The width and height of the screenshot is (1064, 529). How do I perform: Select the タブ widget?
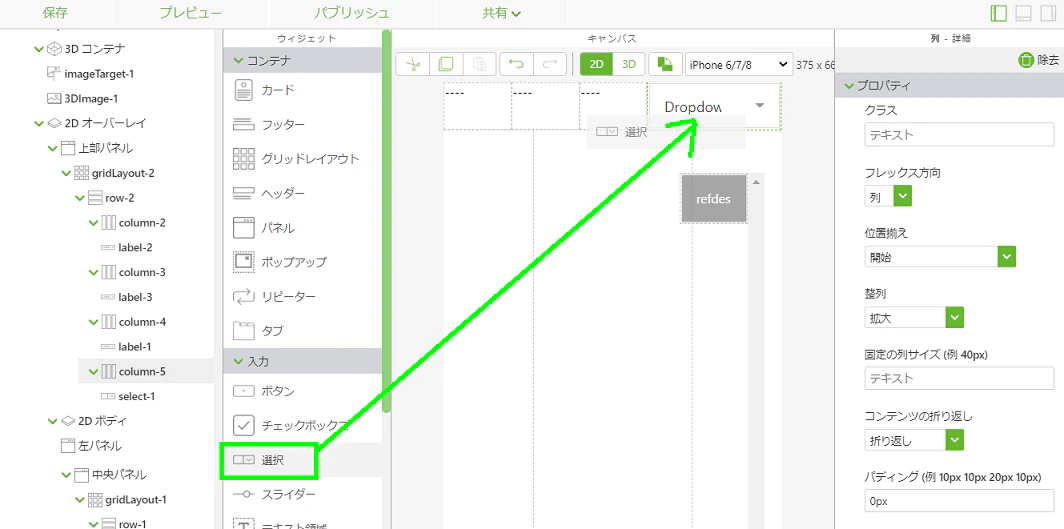click(x=303, y=331)
